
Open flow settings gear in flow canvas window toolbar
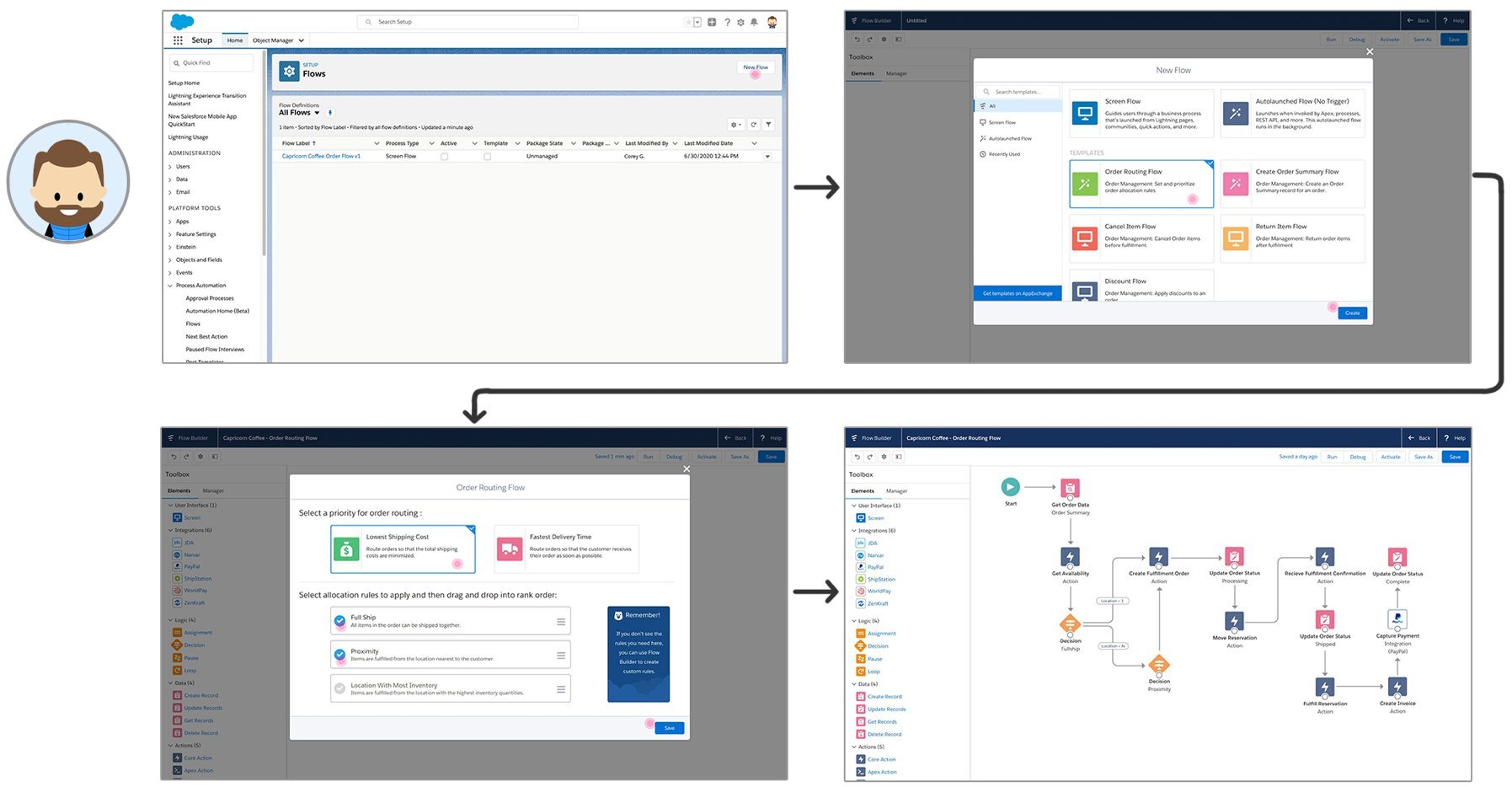click(x=884, y=457)
